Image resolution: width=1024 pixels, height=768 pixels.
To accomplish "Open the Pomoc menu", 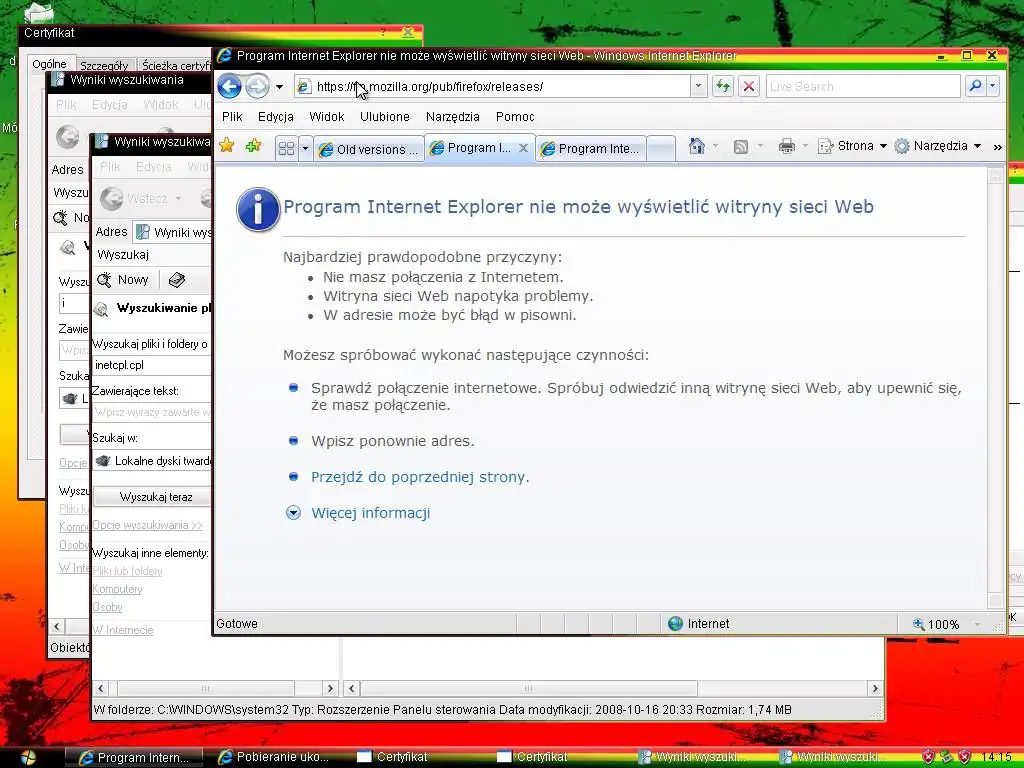I will [x=515, y=116].
